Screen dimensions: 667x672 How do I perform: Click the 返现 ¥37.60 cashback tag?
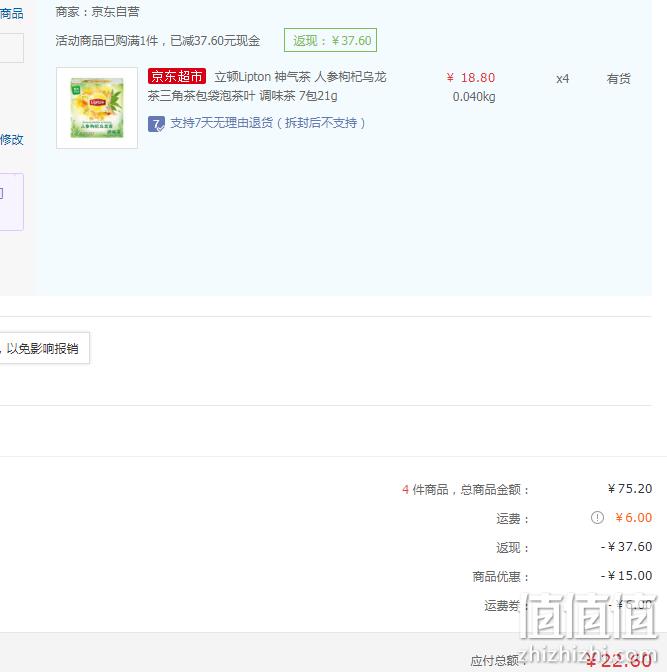330,40
